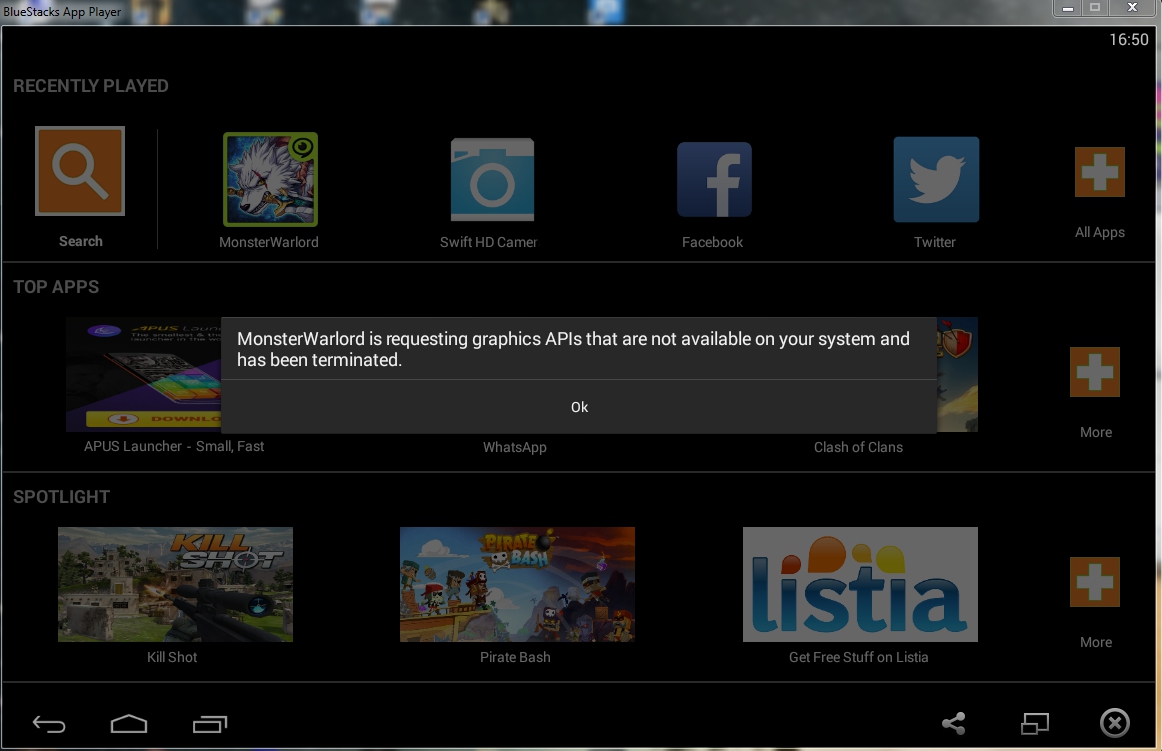Open All Apps plus icon

(1100, 172)
